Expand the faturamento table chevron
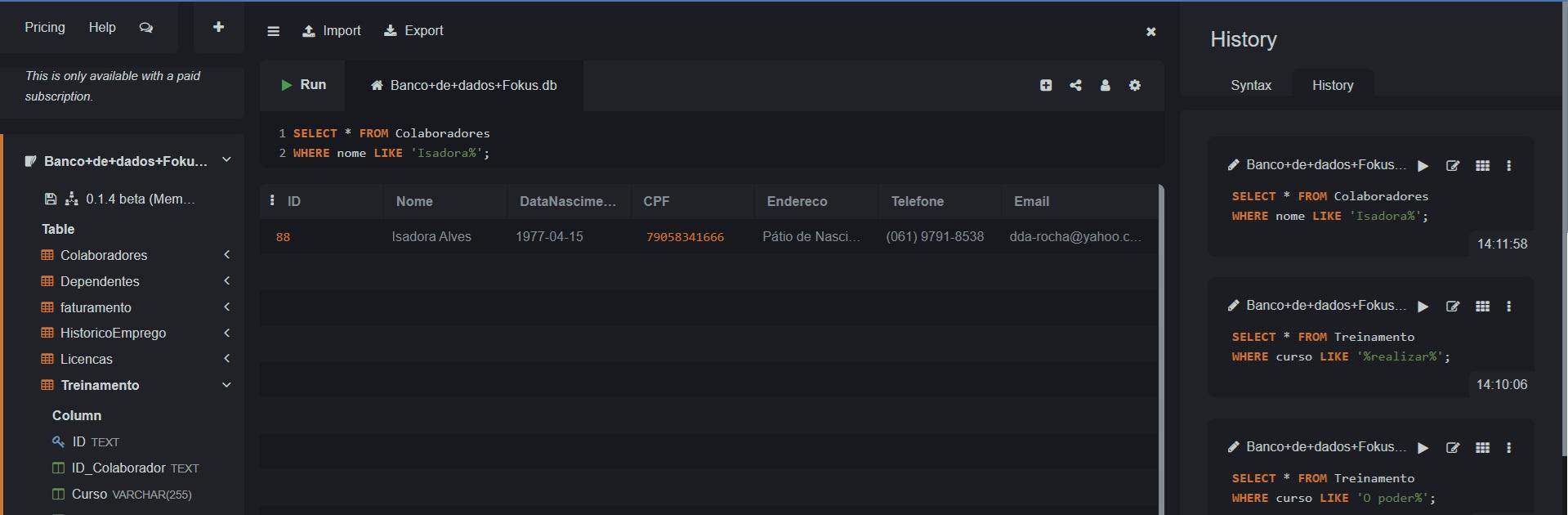The height and width of the screenshot is (515, 1568). (x=227, y=307)
